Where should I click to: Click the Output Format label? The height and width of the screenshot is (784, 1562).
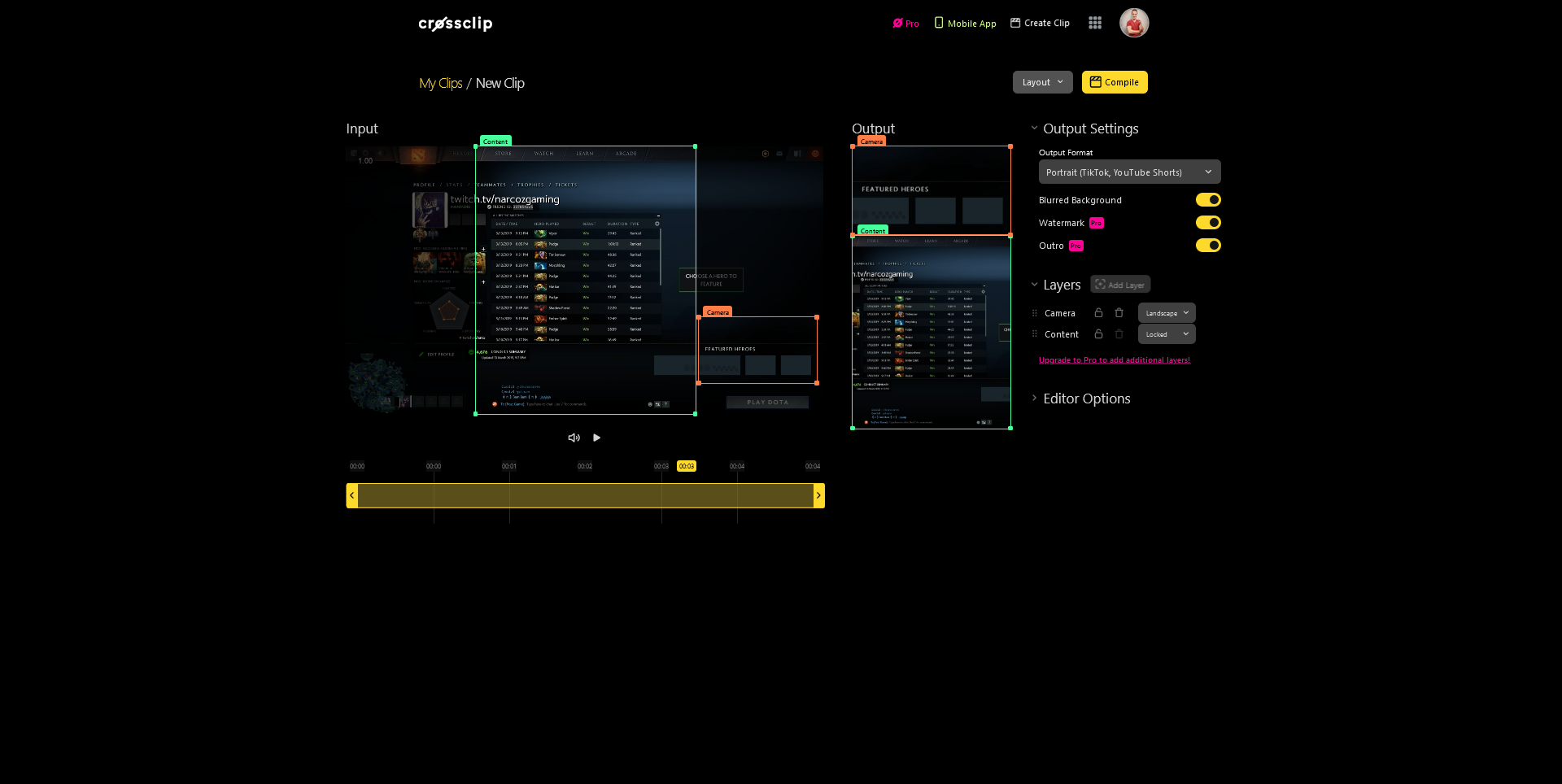[x=1066, y=153]
